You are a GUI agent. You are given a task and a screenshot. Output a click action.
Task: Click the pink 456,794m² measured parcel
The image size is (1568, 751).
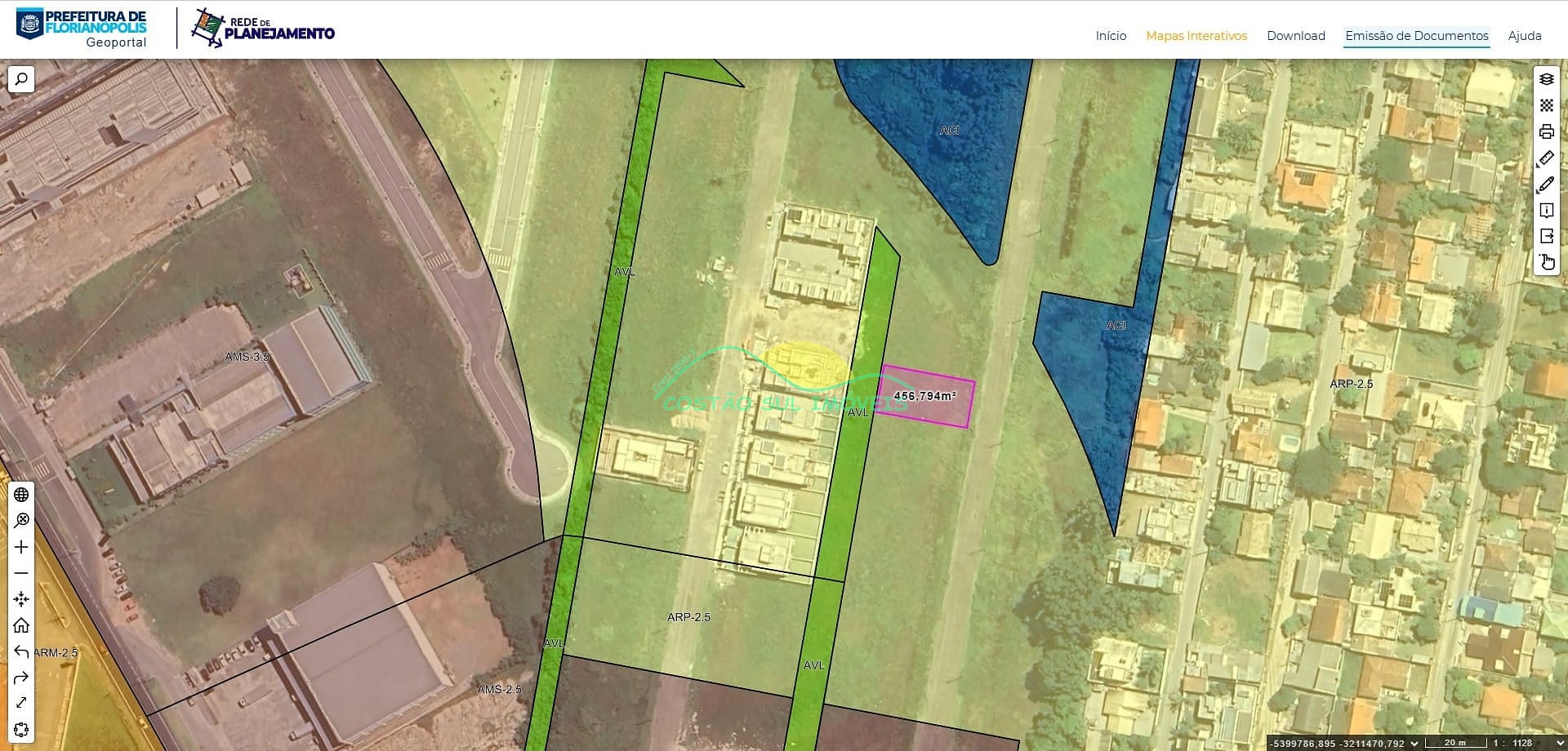tap(925, 396)
